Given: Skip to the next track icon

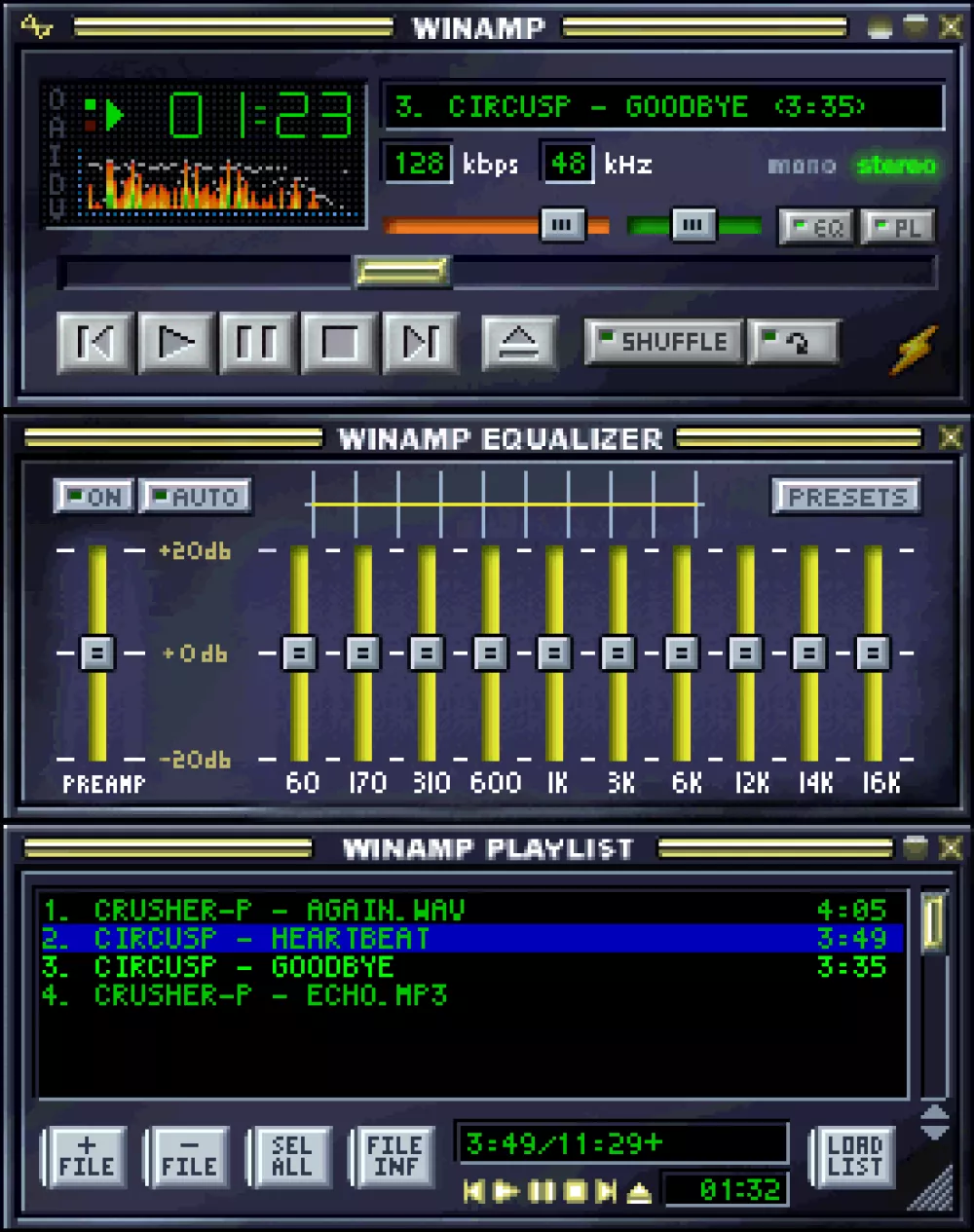Looking at the screenshot, I should [419, 342].
